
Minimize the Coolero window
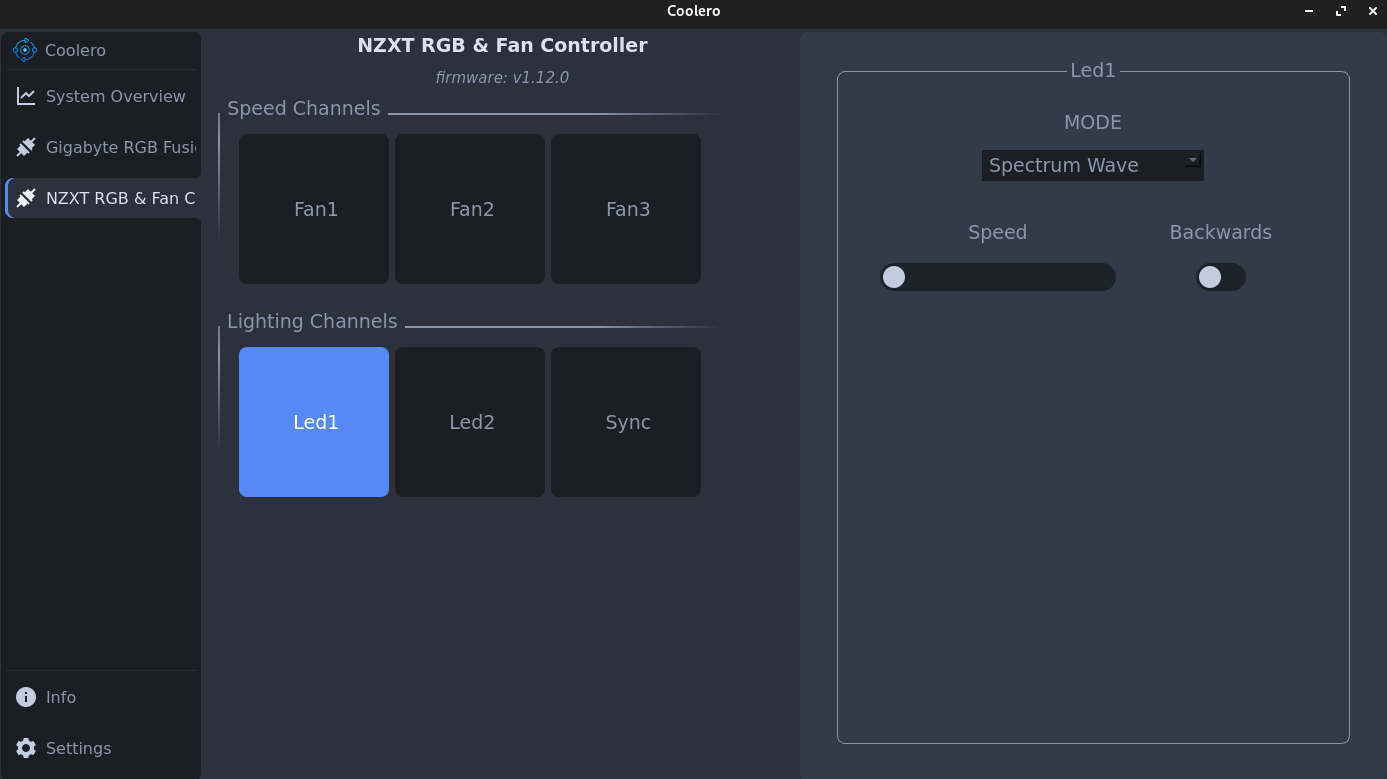tap(1309, 11)
